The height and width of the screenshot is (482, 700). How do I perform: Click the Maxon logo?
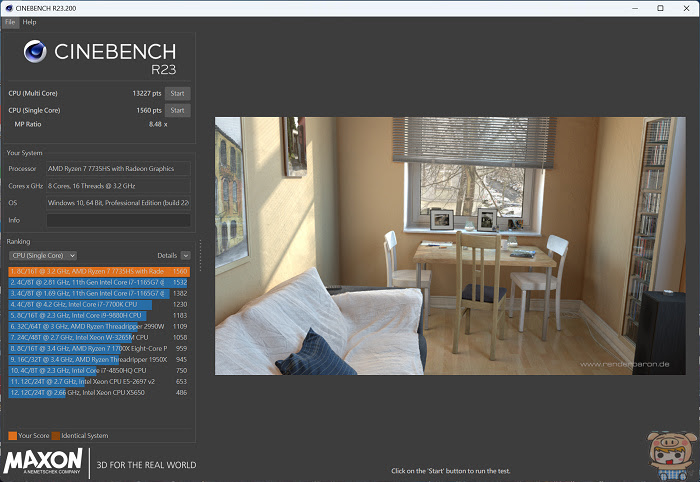43,461
